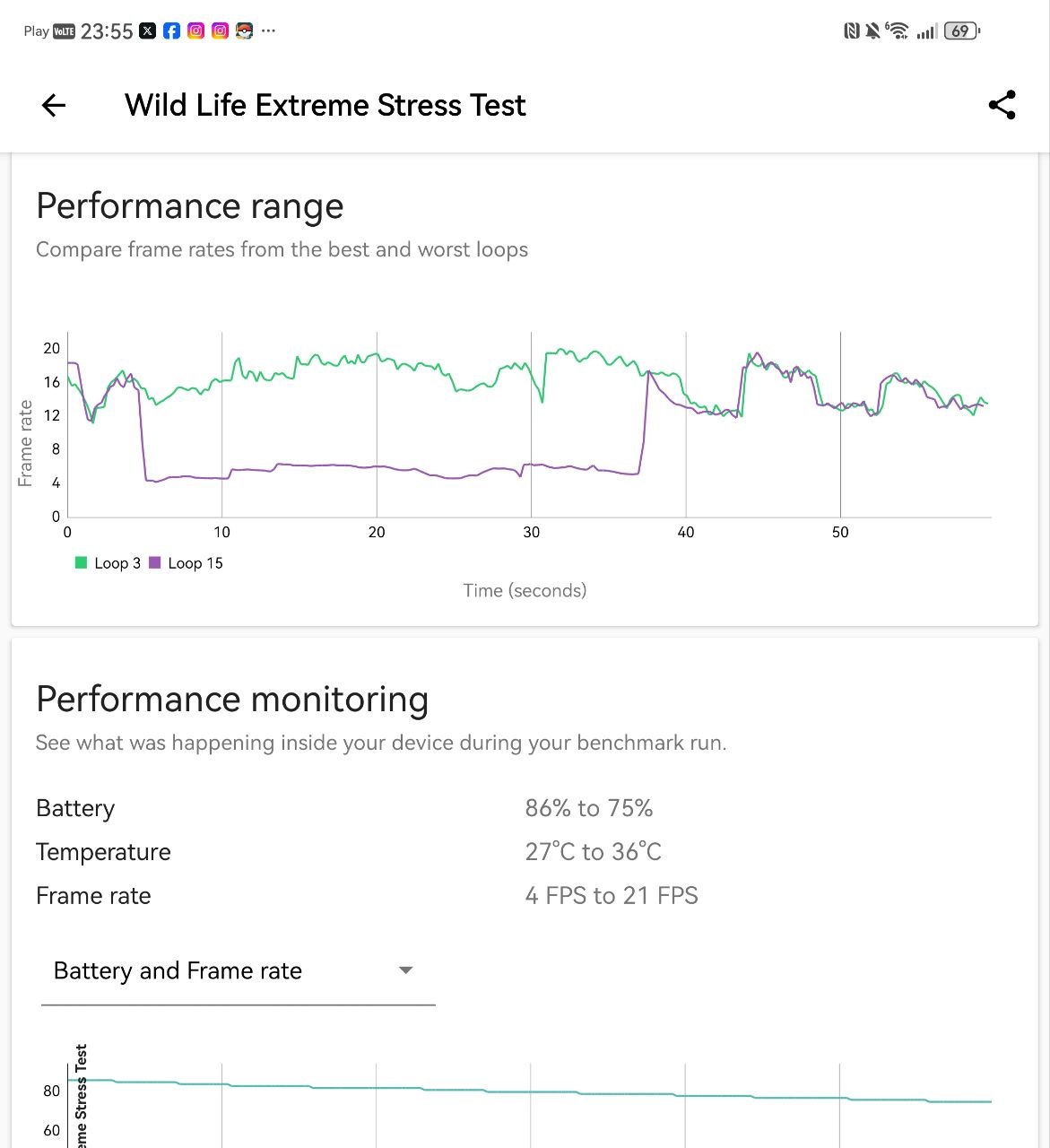Tap the X app notification icon
This screenshot has width=1050, height=1148.
click(x=148, y=31)
